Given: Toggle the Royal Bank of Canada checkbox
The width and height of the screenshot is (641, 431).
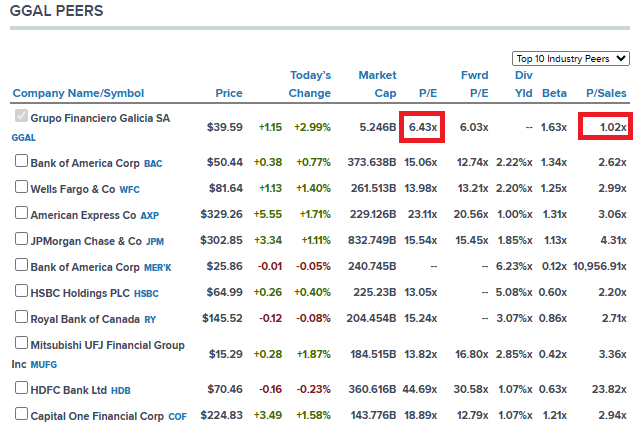Looking at the screenshot, I should pyautogui.click(x=20, y=317).
